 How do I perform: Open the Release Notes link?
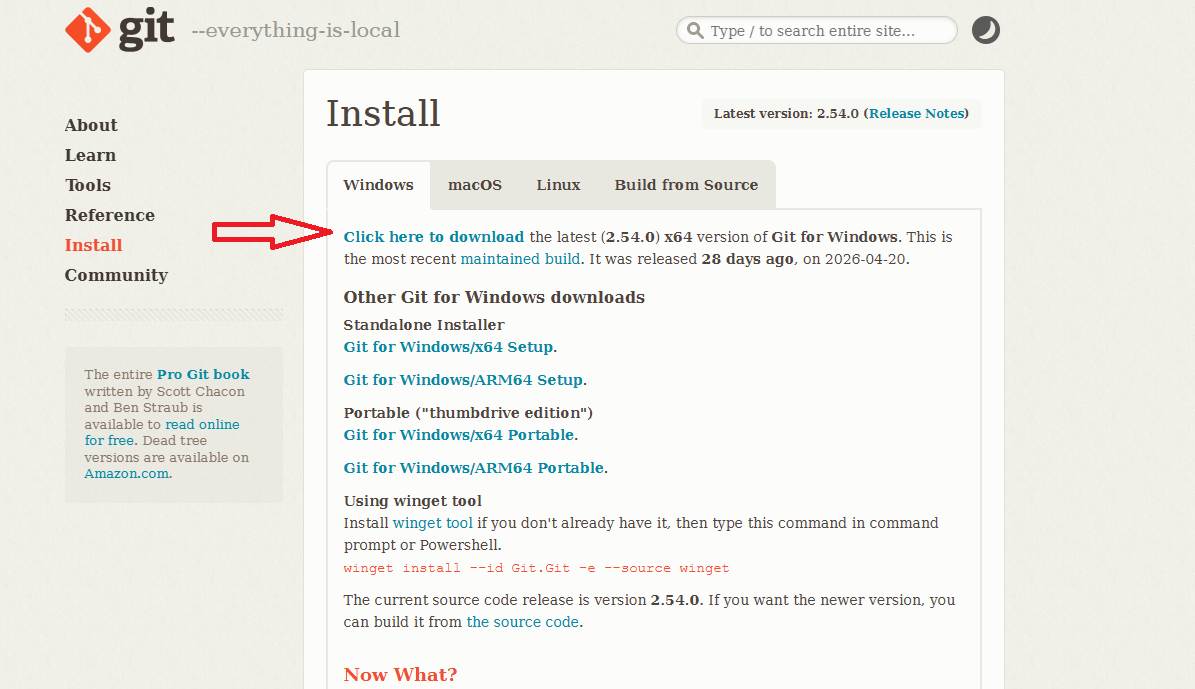click(917, 114)
